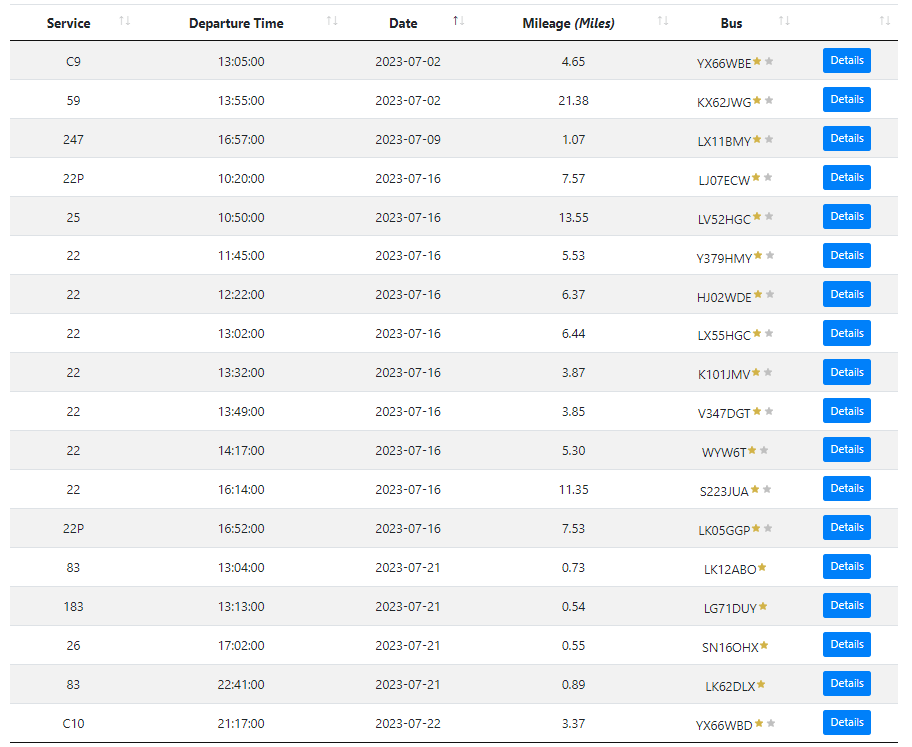This screenshot has width=912, height=747.
Task: Open Details for service C9 at 13:05:00
Action: 846,61
